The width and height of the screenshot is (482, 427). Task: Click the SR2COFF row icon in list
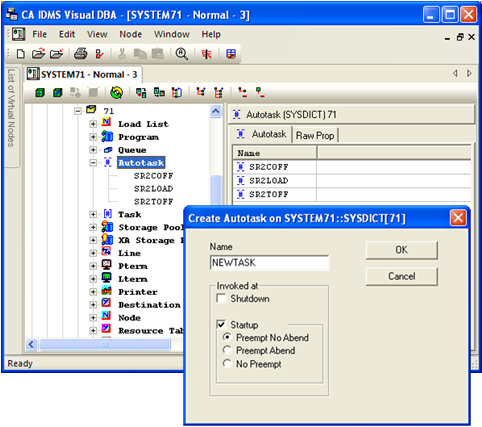coord(240,167)
